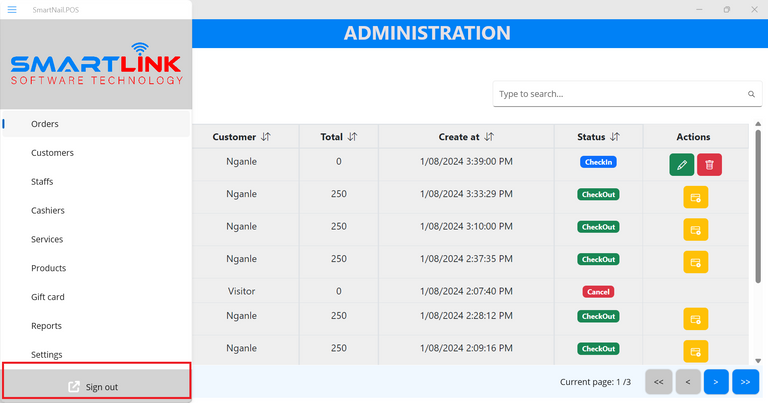Click the hamburger menu icon
Viewport: 768px width, 403px height.
click(x=12, y=9)
